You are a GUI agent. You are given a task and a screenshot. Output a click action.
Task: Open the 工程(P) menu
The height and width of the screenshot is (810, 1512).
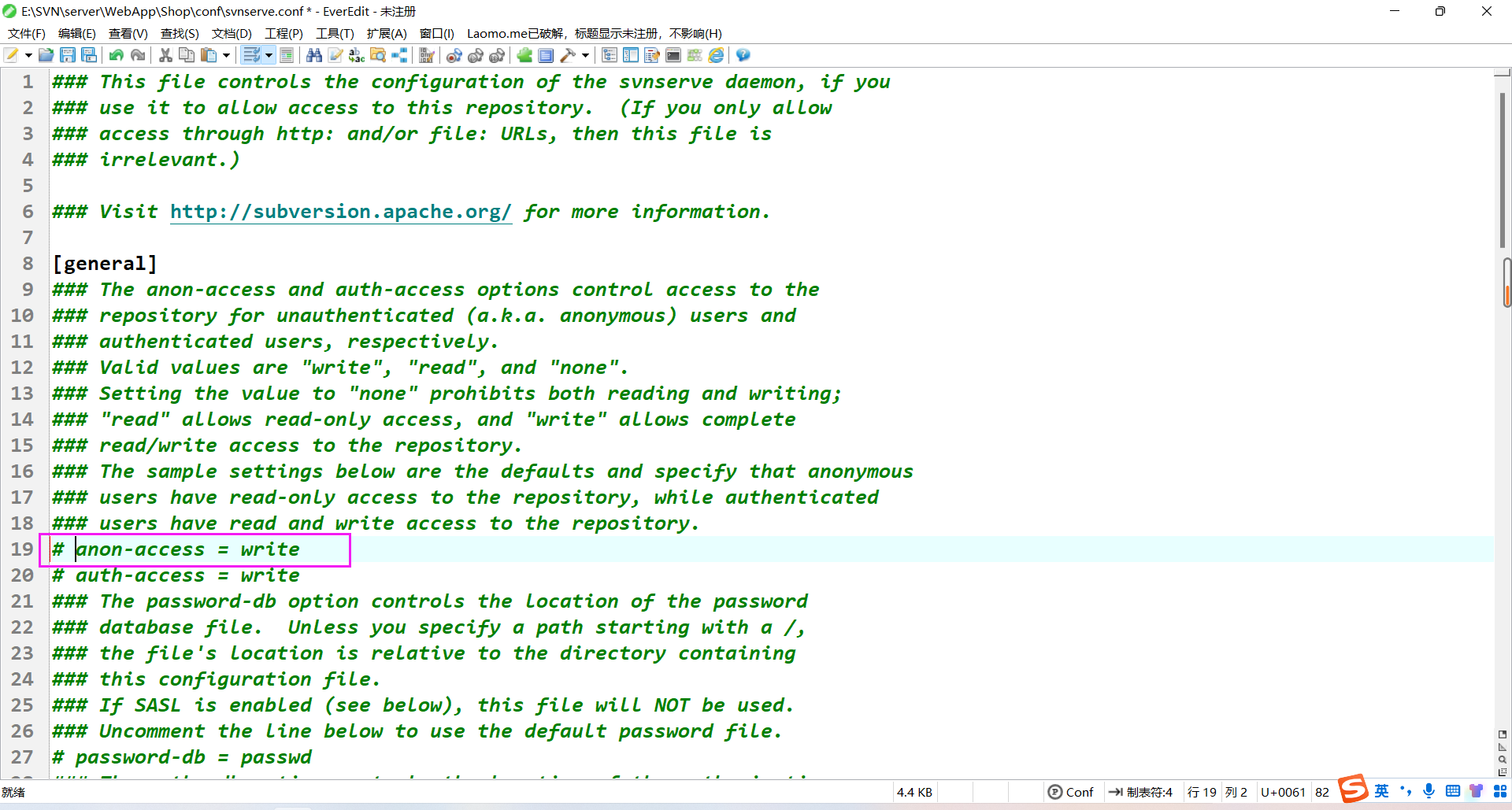pos(283,33)
